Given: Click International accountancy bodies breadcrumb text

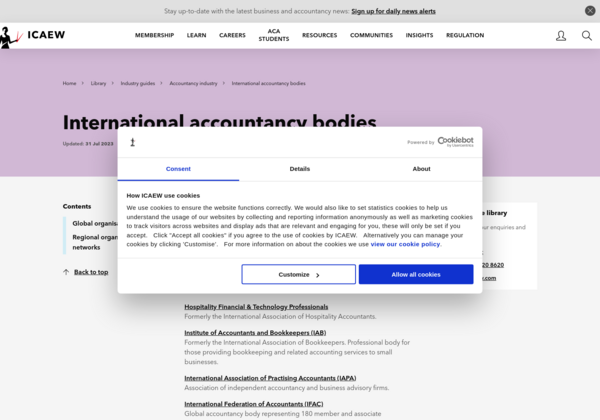Looking at the screenshot, I should (x=269, y=83).
